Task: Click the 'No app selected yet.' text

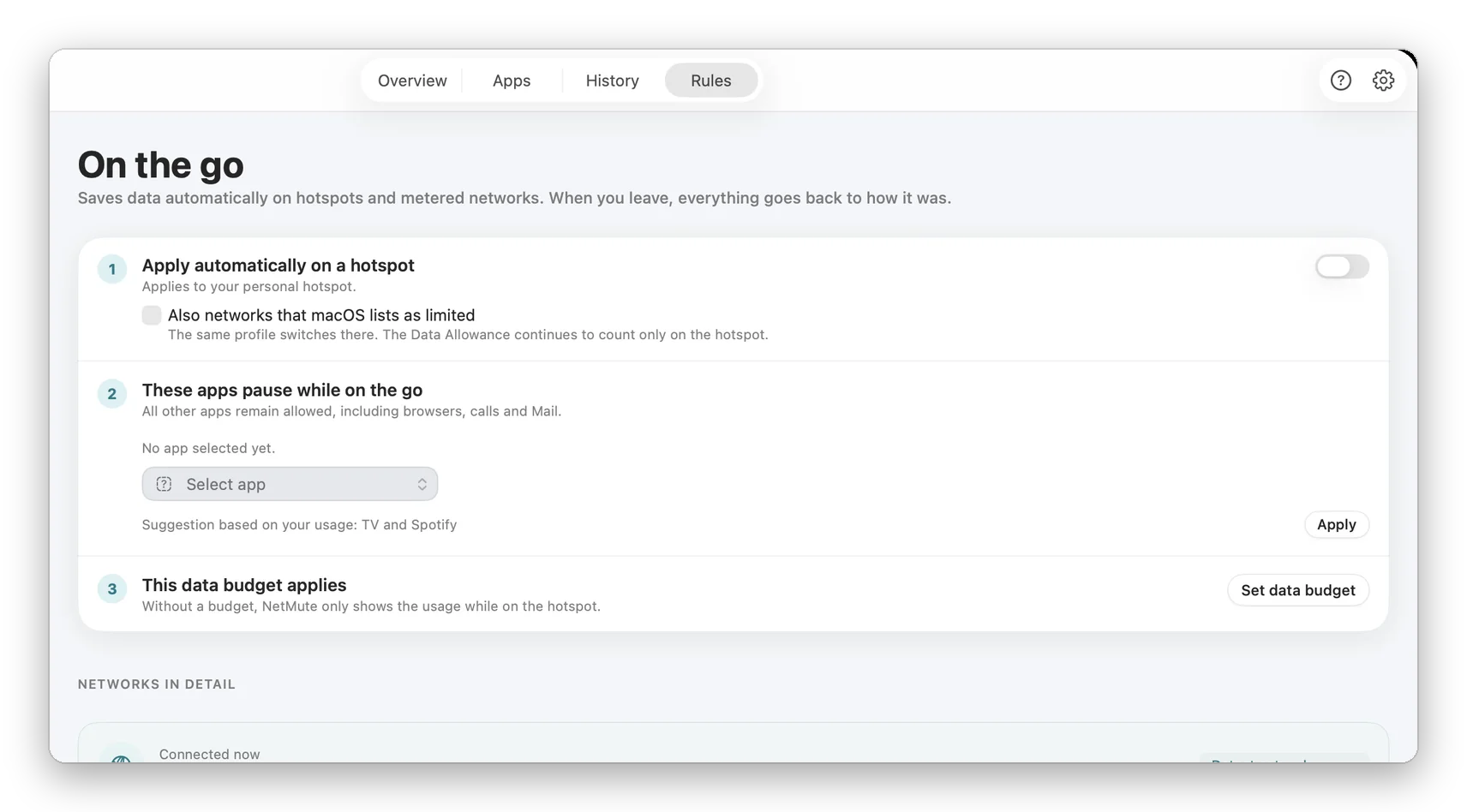Action: coord(208,448)
